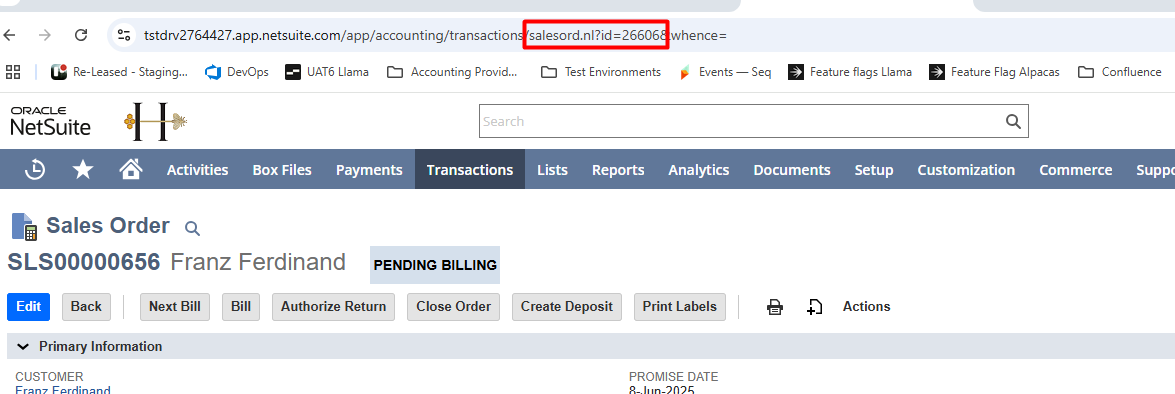
Task: Click the Sales Order document icon
Action: click(24, 227)
